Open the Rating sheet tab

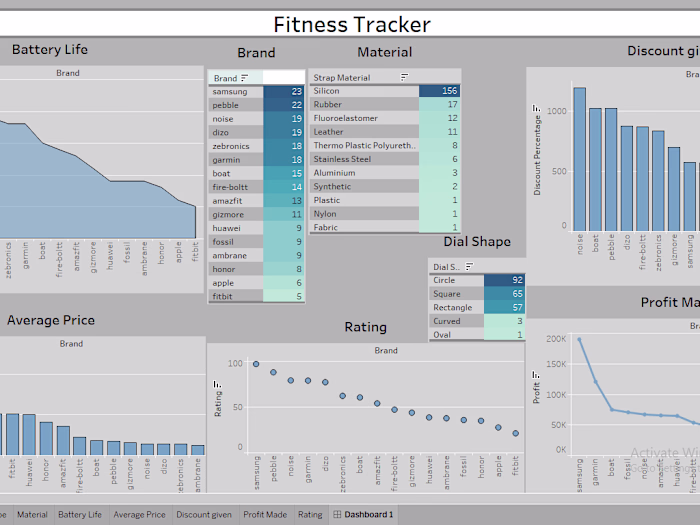[x=310, y=514]
